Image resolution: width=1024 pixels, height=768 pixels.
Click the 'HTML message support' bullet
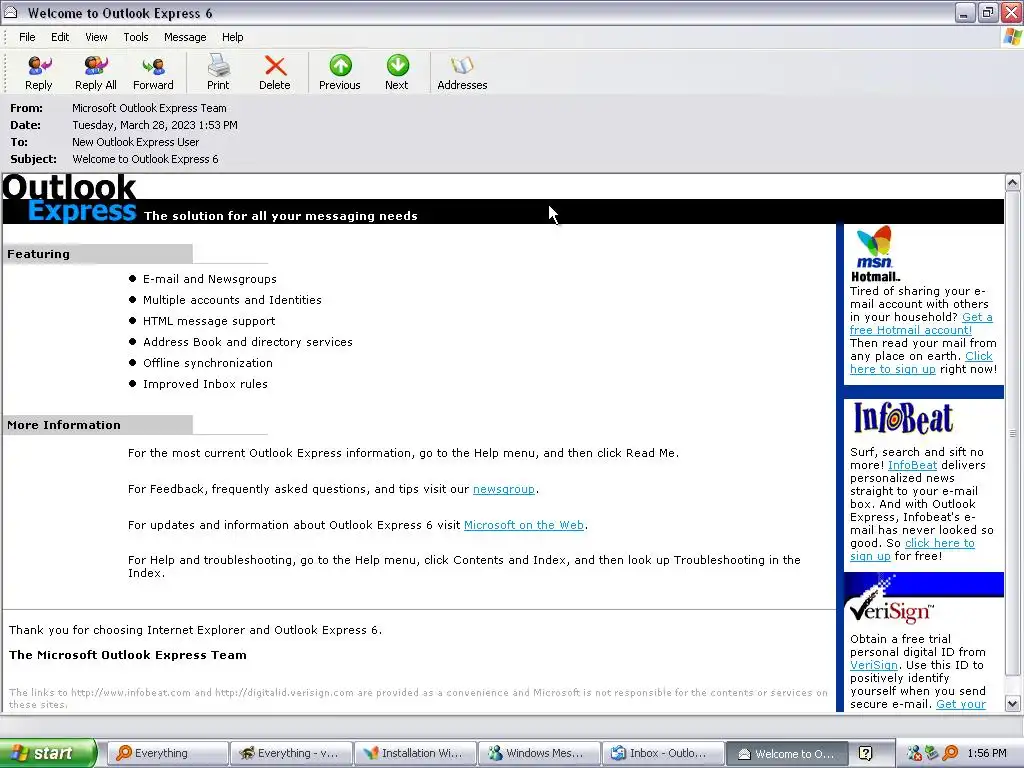(209, 321)
